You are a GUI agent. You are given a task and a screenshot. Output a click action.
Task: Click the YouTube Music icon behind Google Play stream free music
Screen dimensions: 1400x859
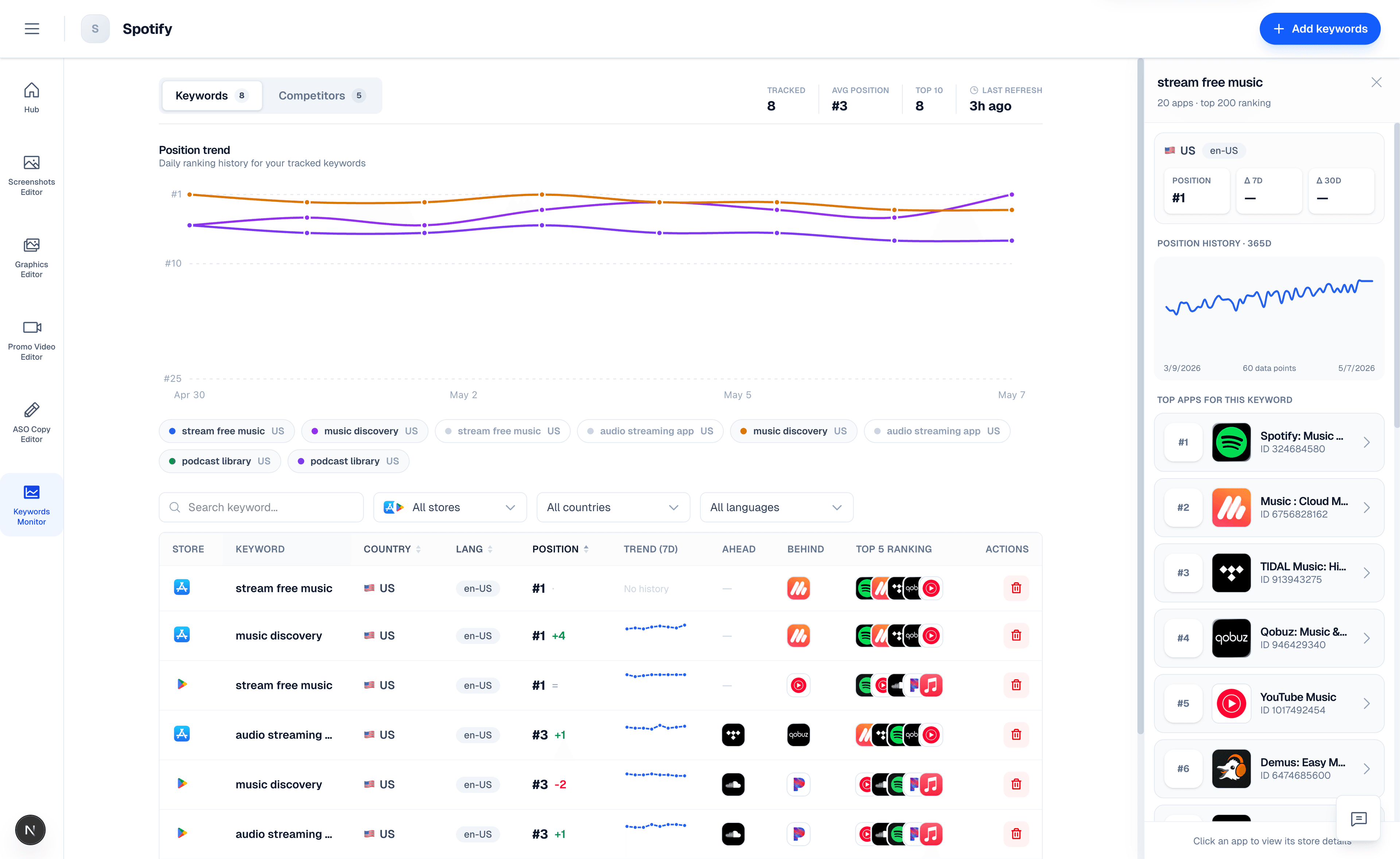[x=798, y=685]
